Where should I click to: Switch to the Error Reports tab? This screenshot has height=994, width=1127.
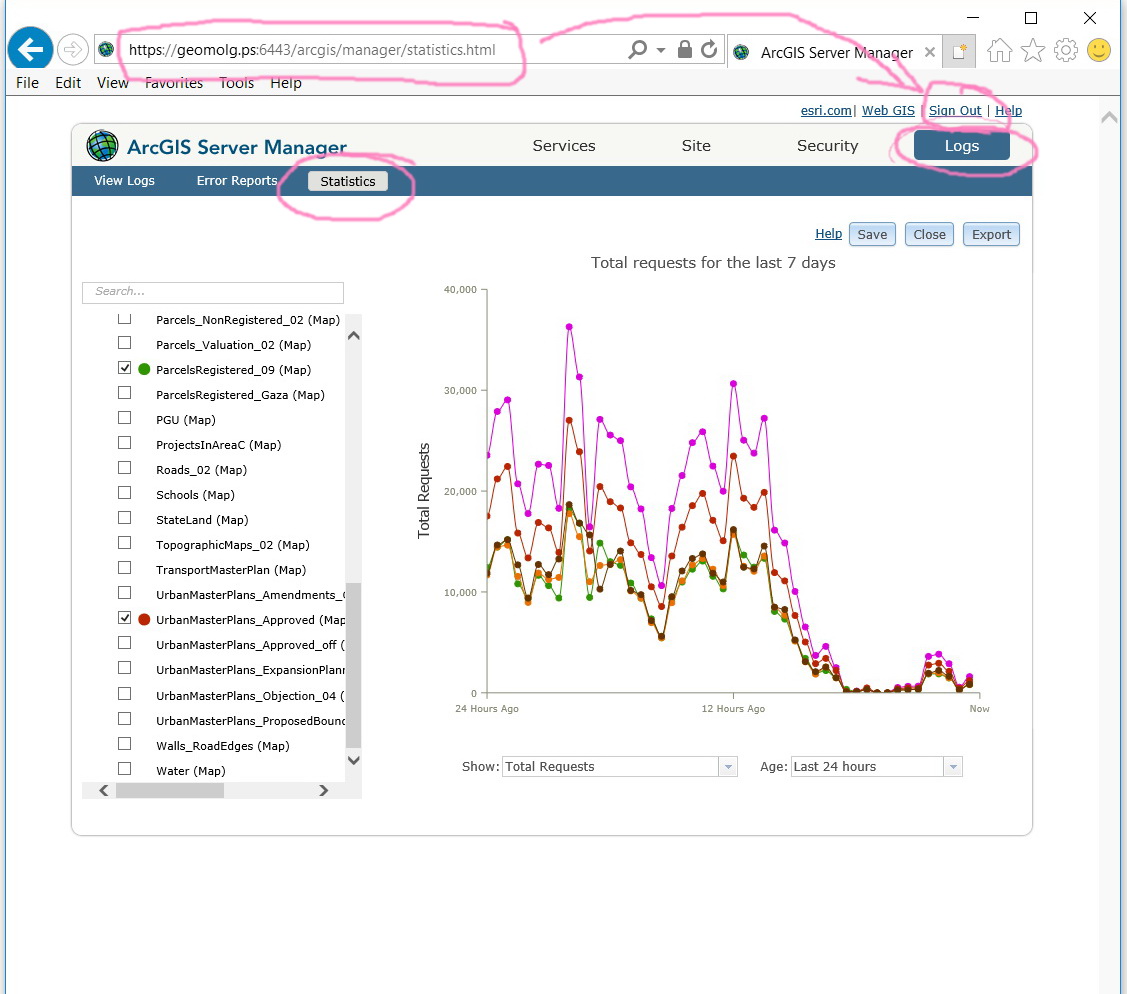(x=236, y=181)
